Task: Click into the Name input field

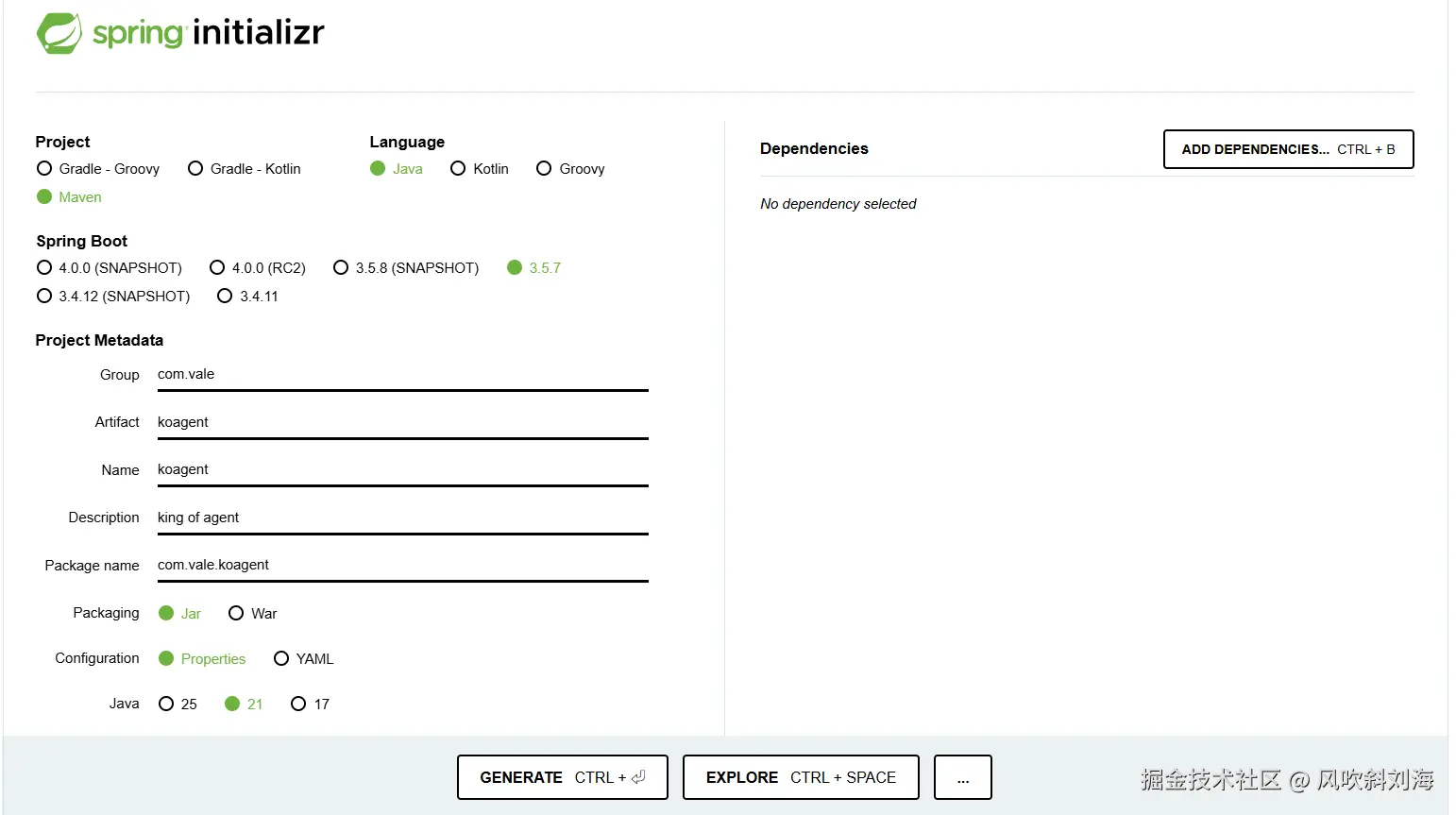Action: pyautogui.click(x=403, y=470)
